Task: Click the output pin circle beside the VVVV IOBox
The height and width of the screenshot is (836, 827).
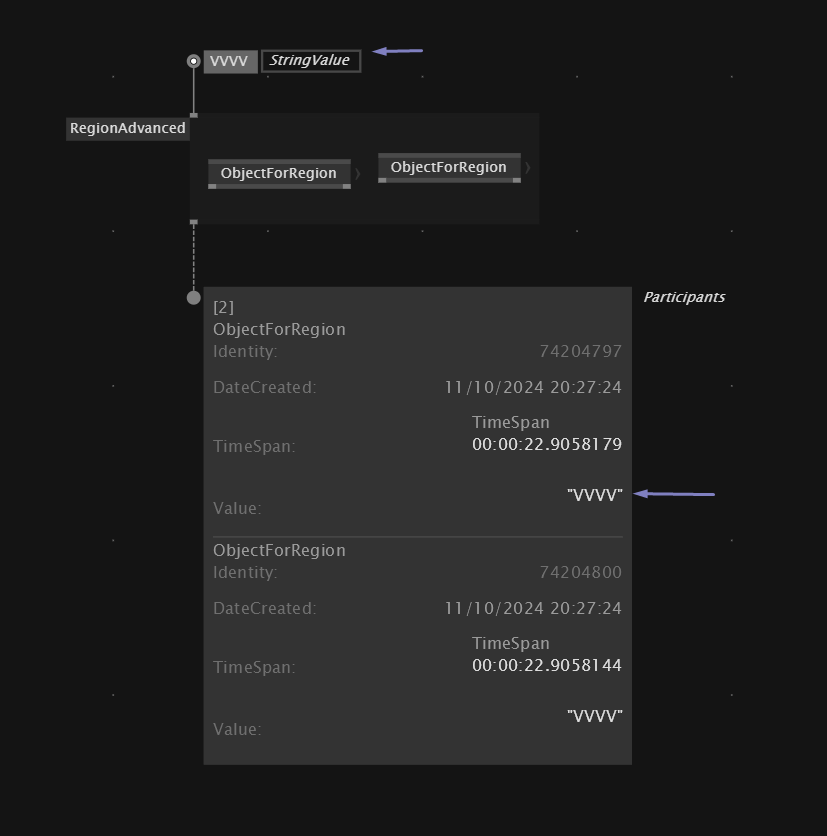Action: [x=194, y=61]
